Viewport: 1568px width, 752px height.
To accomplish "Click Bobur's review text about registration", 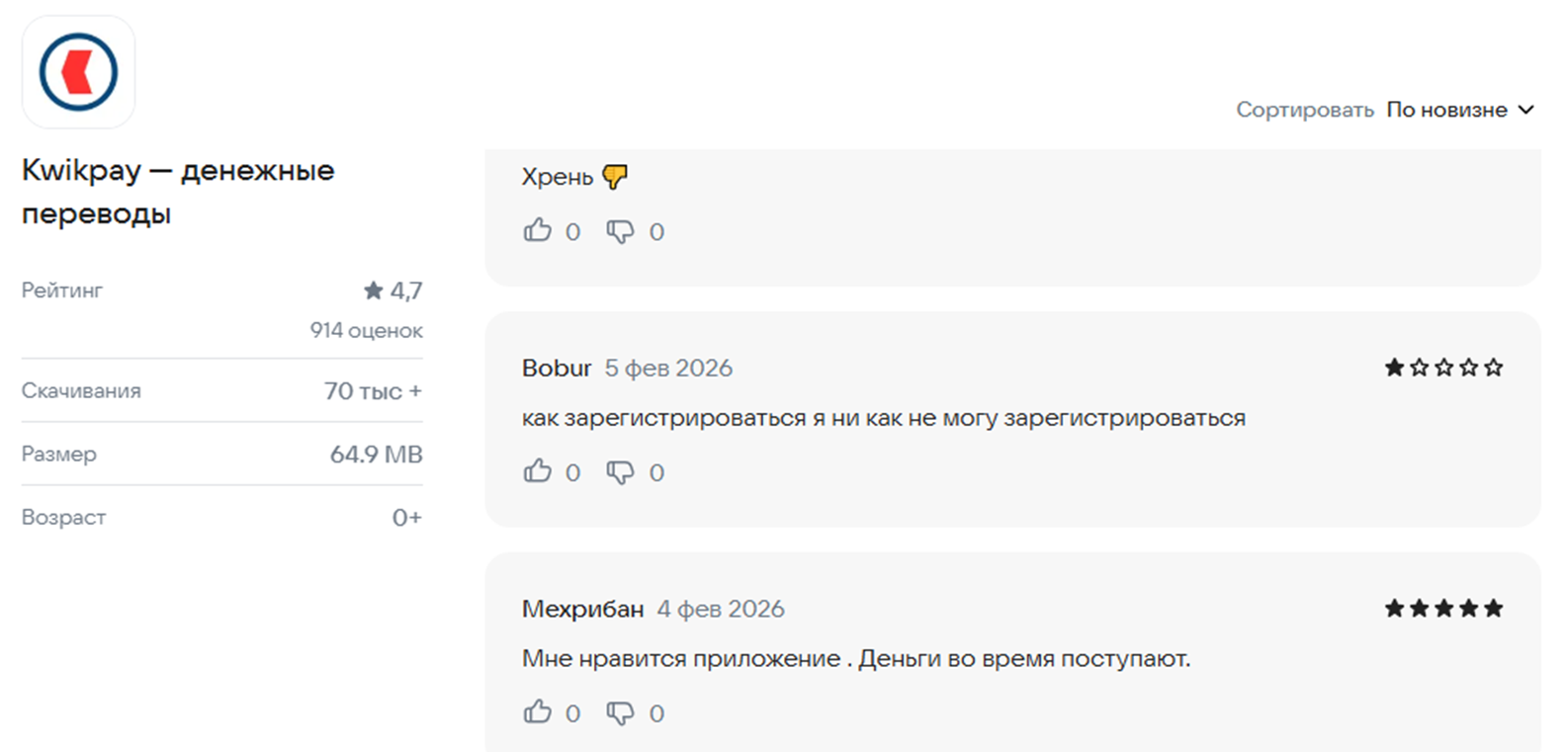I will coord(883,418).
